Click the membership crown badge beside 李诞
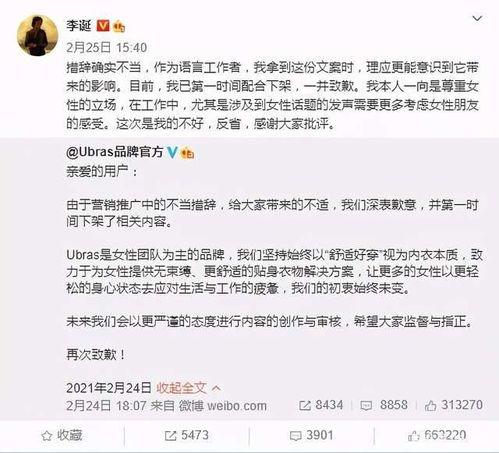499x453 pixels. point(119,26)
